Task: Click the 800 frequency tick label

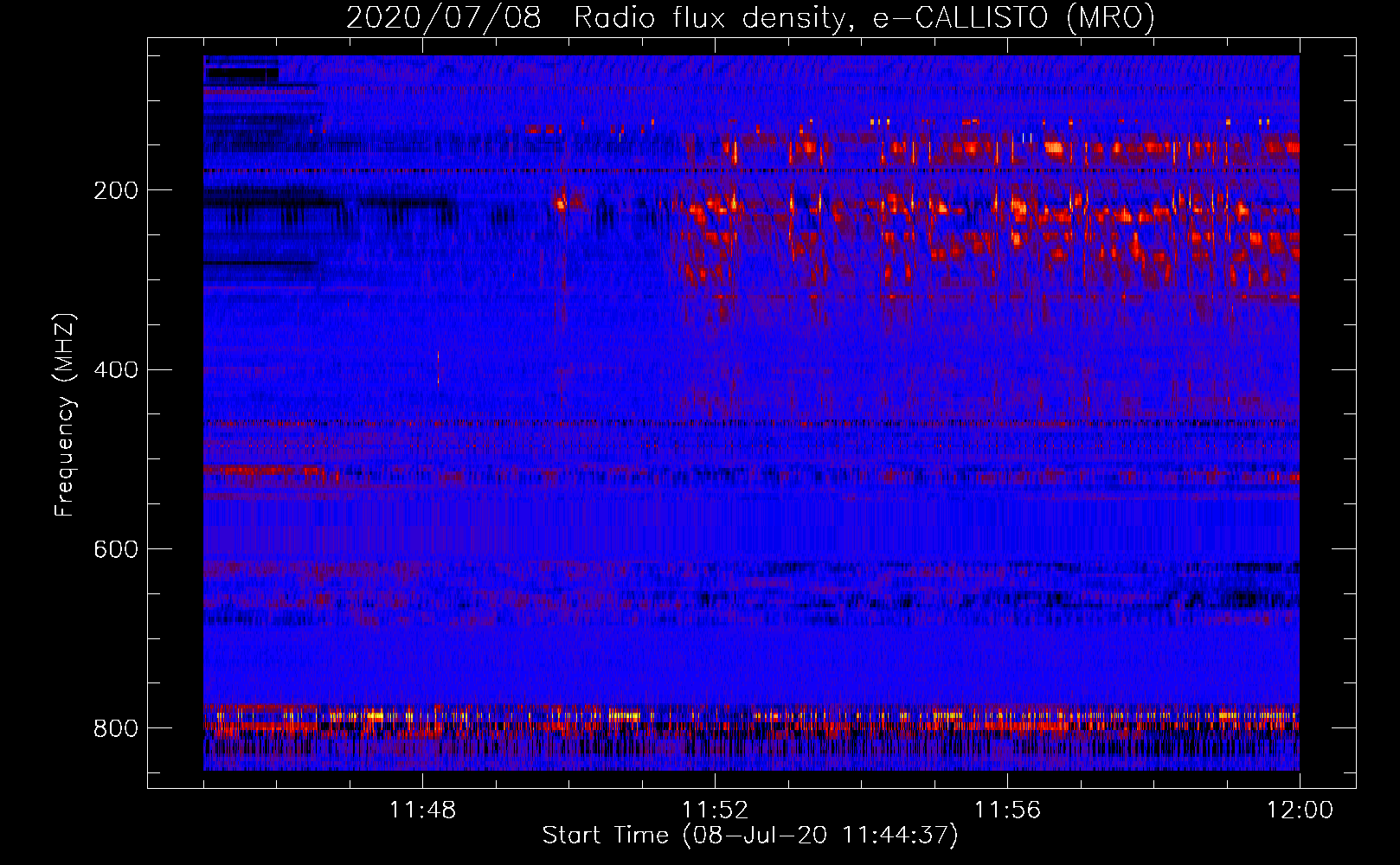Action: (x=116, y=728)
